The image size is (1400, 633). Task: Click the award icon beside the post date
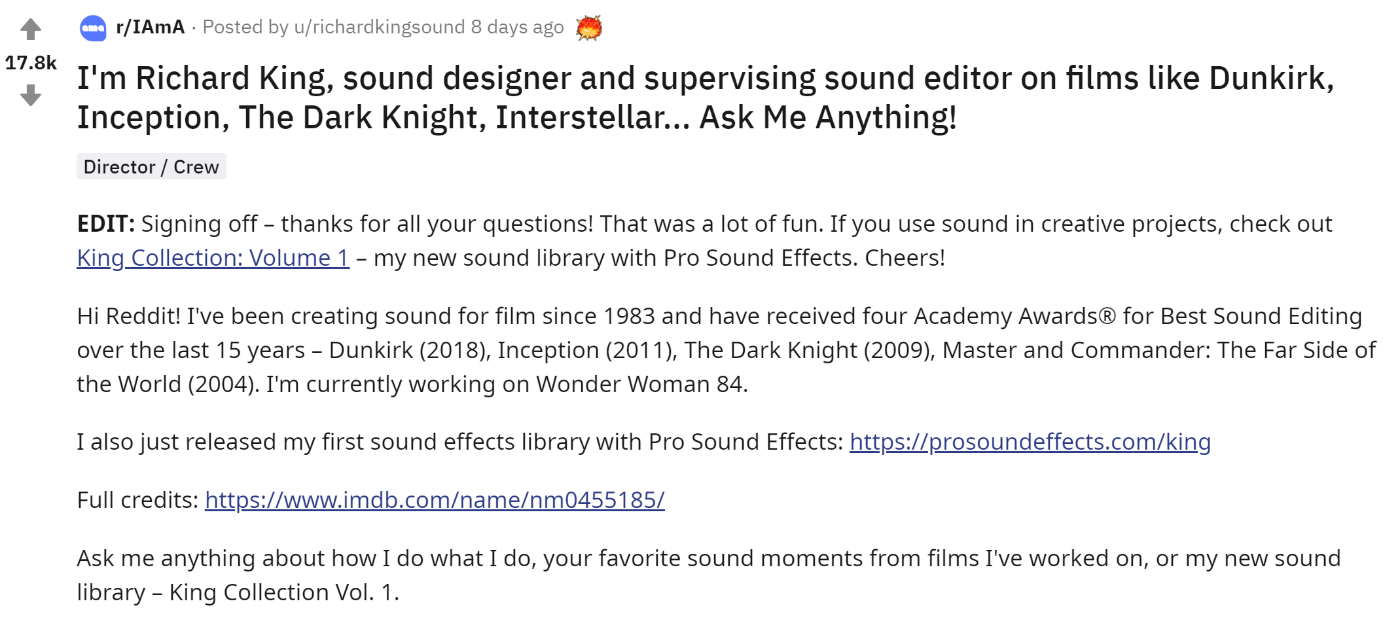coord(589,28)
